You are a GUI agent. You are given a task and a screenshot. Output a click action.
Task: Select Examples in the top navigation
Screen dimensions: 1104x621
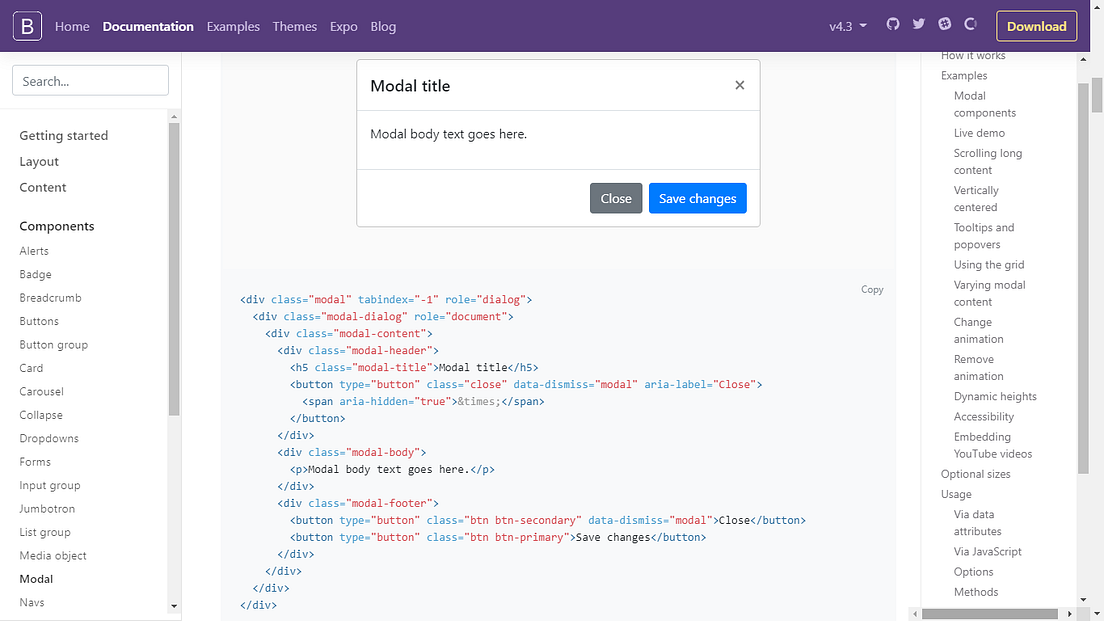[x=233, y=26]
